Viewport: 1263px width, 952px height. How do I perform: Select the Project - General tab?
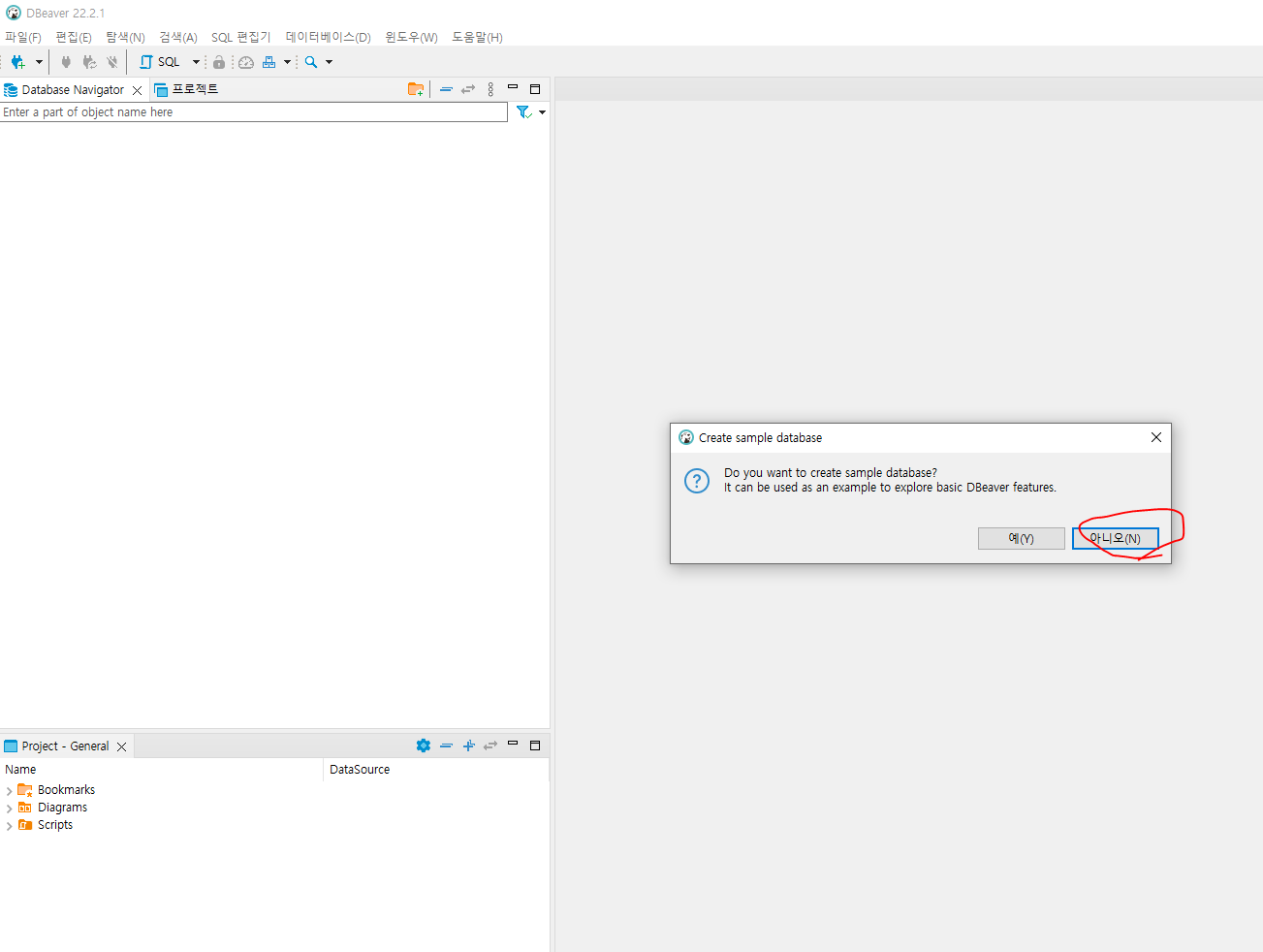click(65, 746)
